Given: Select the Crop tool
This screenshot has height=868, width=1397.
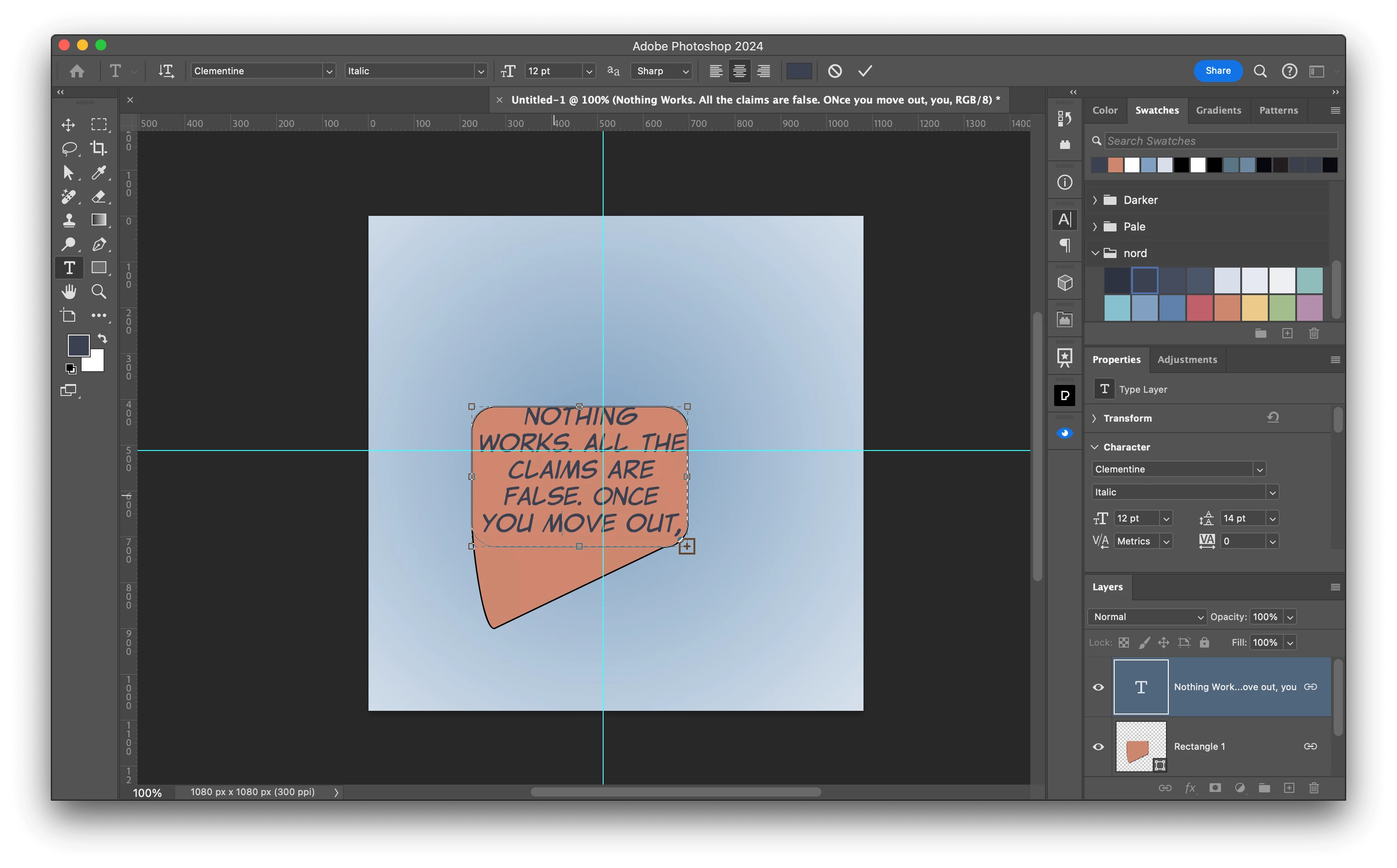Looking at the screenshot, I should click(99, 148).
